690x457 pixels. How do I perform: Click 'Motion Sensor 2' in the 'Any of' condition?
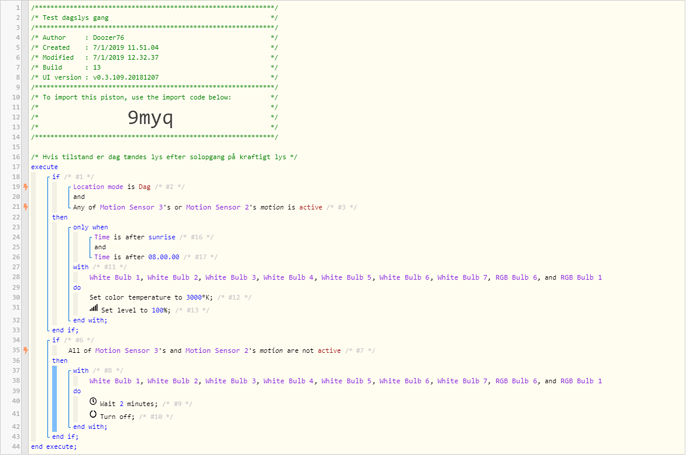tap(218, 207)
